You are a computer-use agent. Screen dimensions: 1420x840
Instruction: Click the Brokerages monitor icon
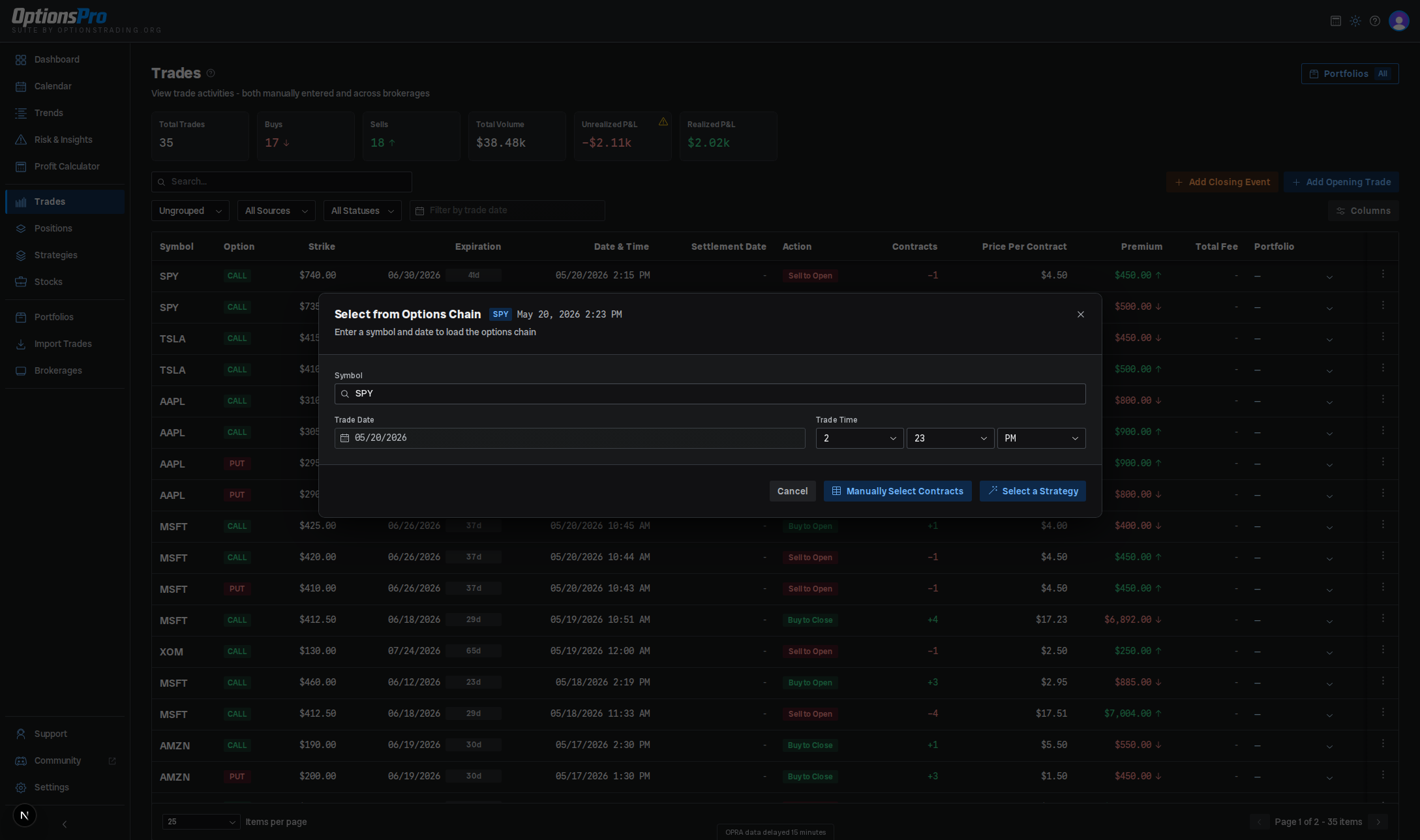point(21,370)
